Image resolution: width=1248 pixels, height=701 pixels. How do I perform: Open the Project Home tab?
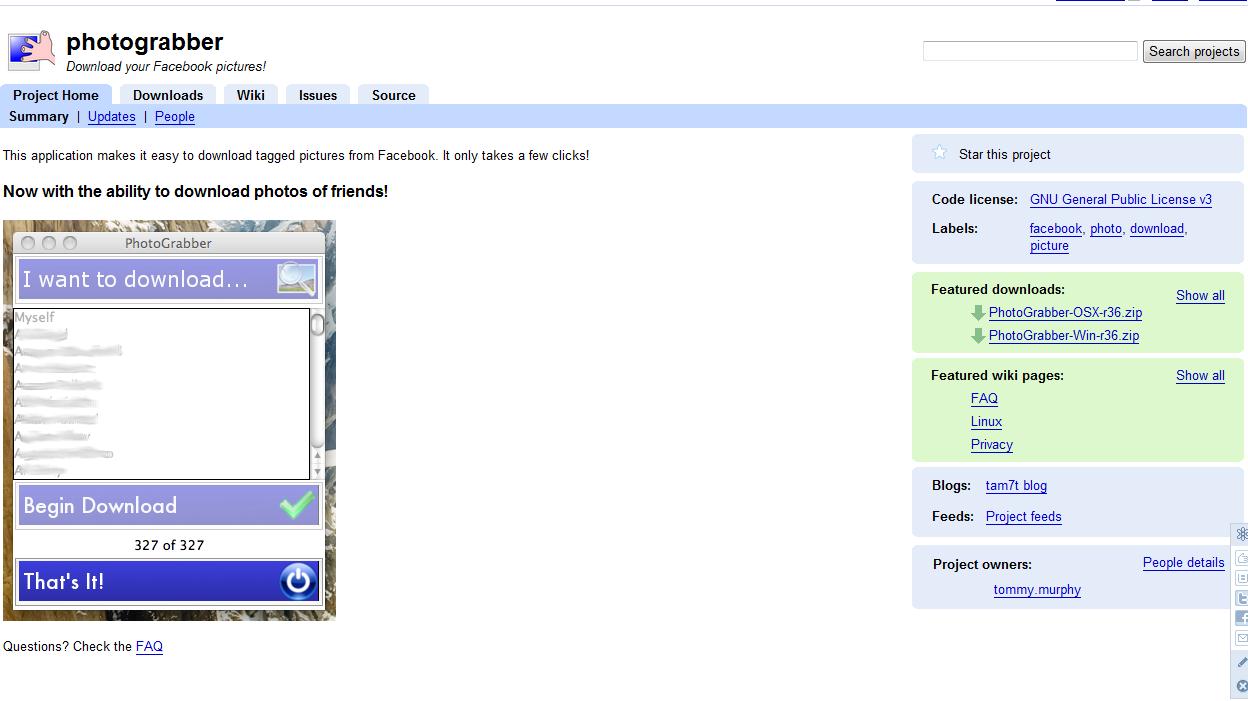pos(56,95)
